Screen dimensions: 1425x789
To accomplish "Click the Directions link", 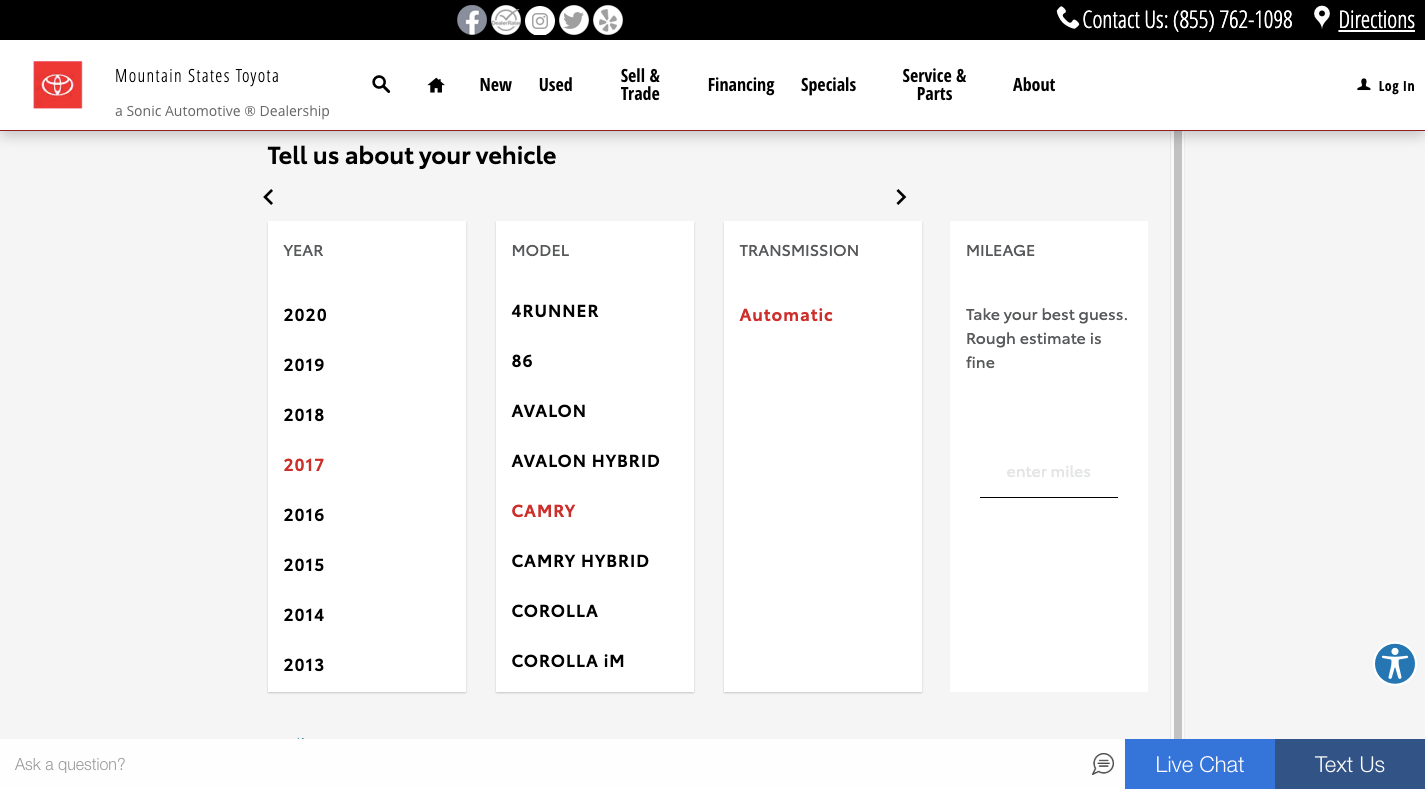I will point(1376,20).
